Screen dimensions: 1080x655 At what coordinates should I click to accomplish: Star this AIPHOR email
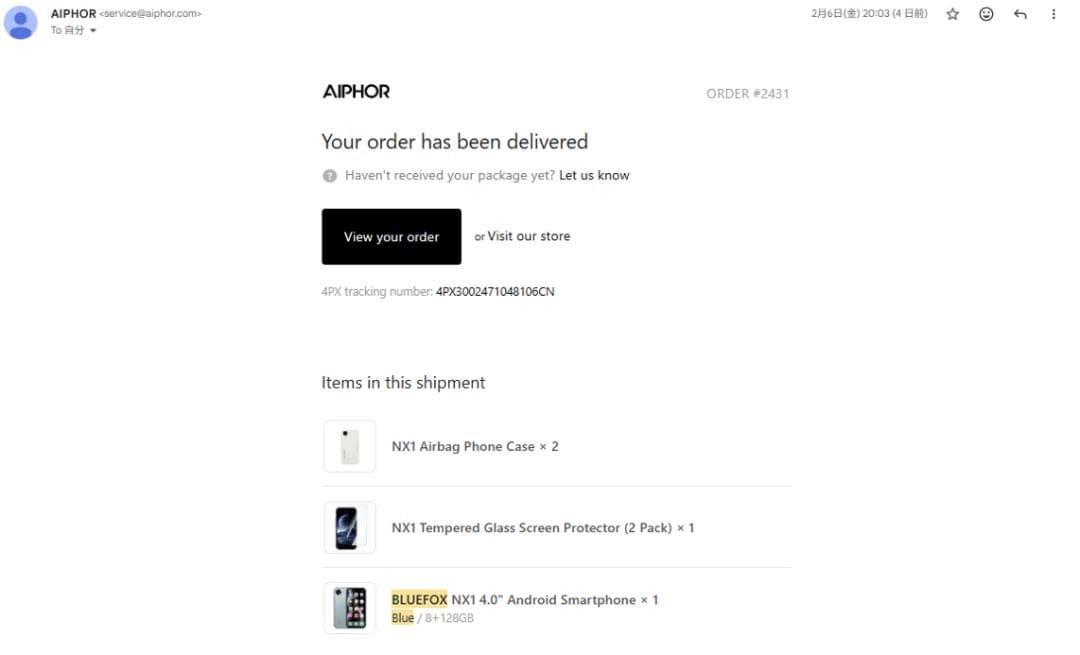pos(952,14)
